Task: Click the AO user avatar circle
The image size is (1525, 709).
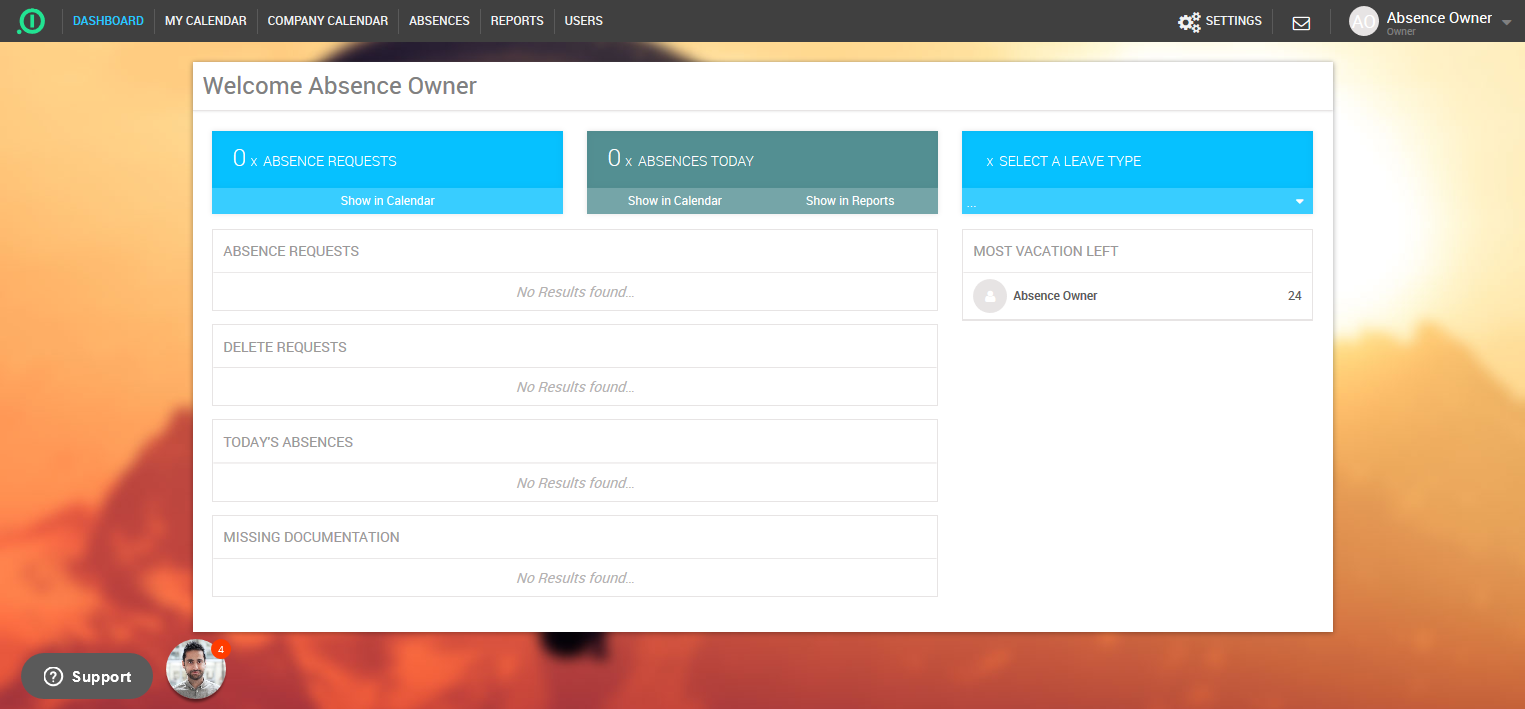Action: [1363, 21]
